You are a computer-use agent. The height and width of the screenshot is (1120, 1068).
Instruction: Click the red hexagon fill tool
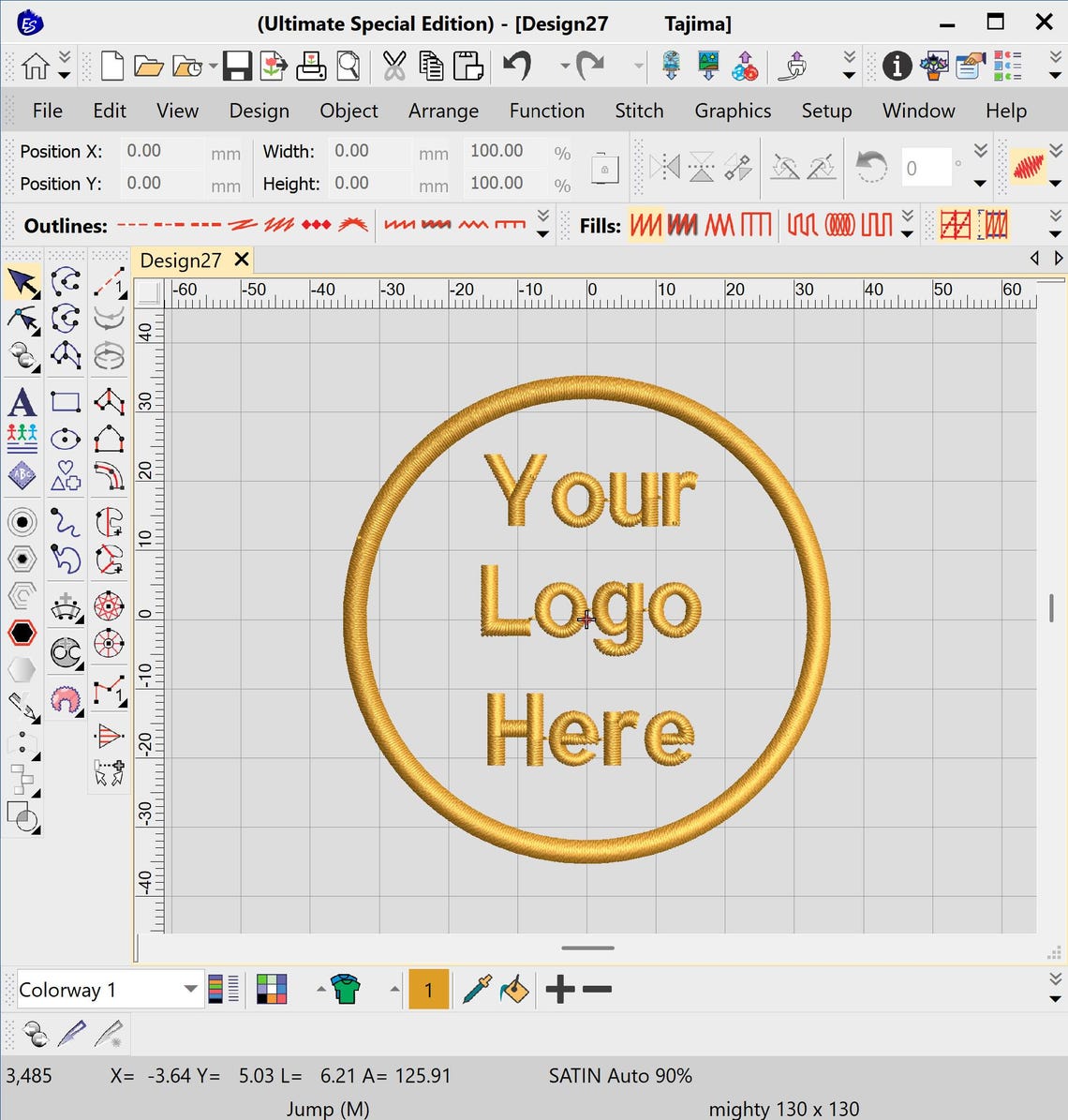[22, 632]
